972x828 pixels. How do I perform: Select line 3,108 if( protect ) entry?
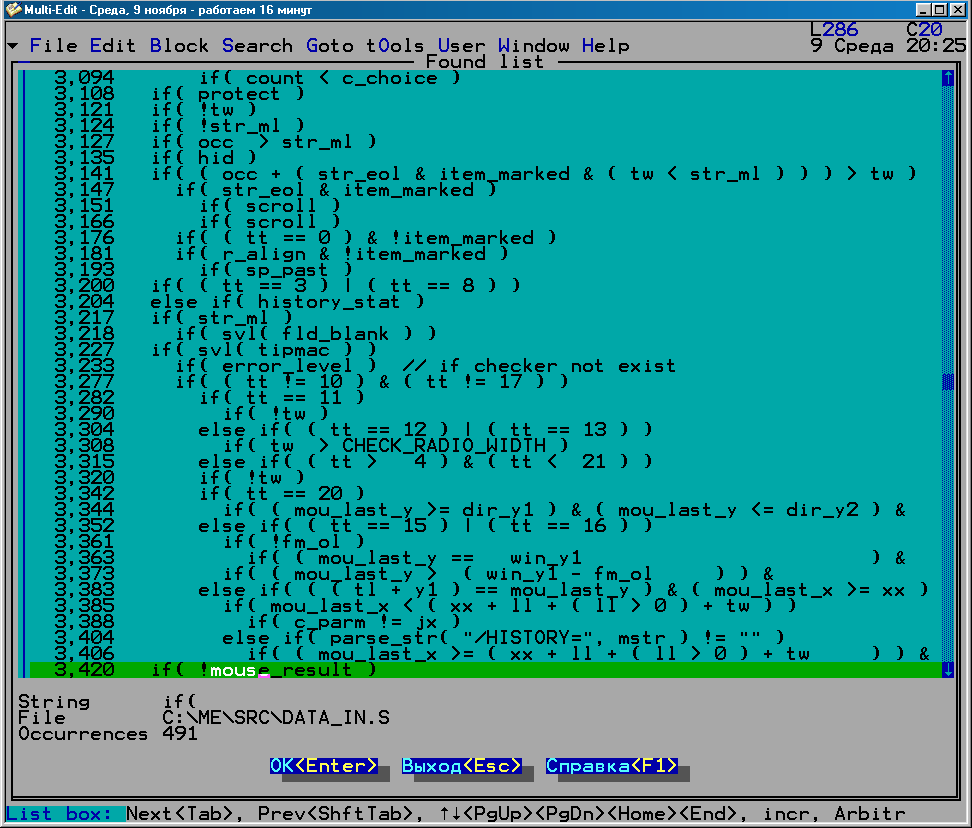coord(228,94)
